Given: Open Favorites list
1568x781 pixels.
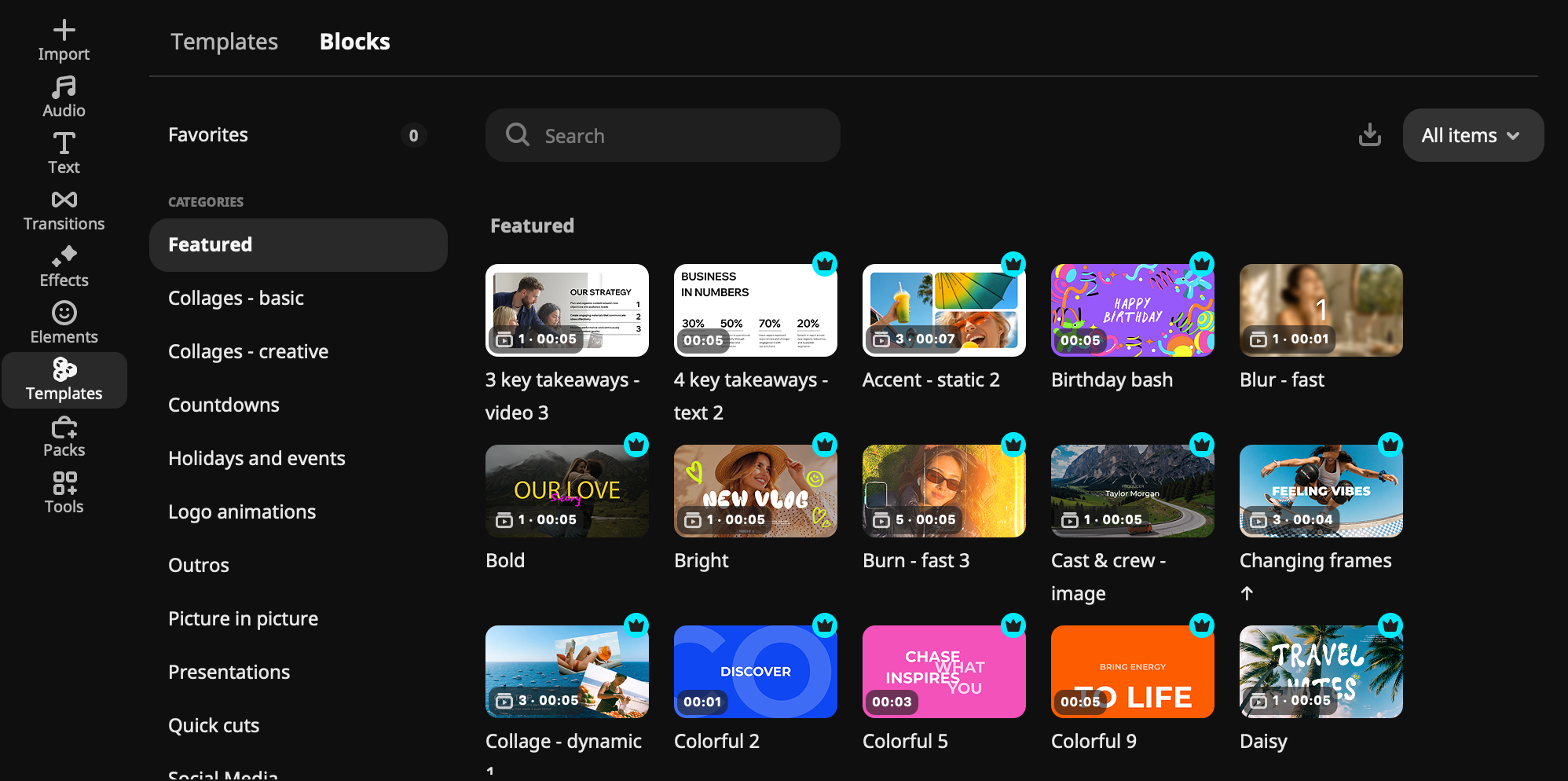Looking at the screenshot, I should point(298,135).
